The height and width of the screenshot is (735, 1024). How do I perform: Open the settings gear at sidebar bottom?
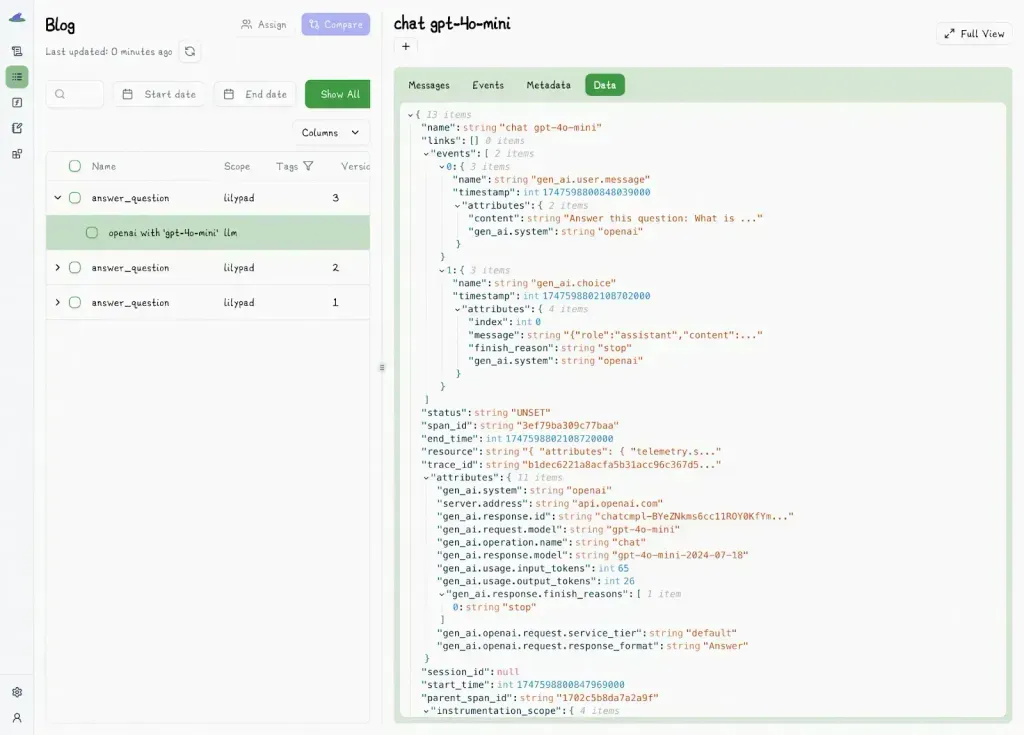[x=16, y=691]
